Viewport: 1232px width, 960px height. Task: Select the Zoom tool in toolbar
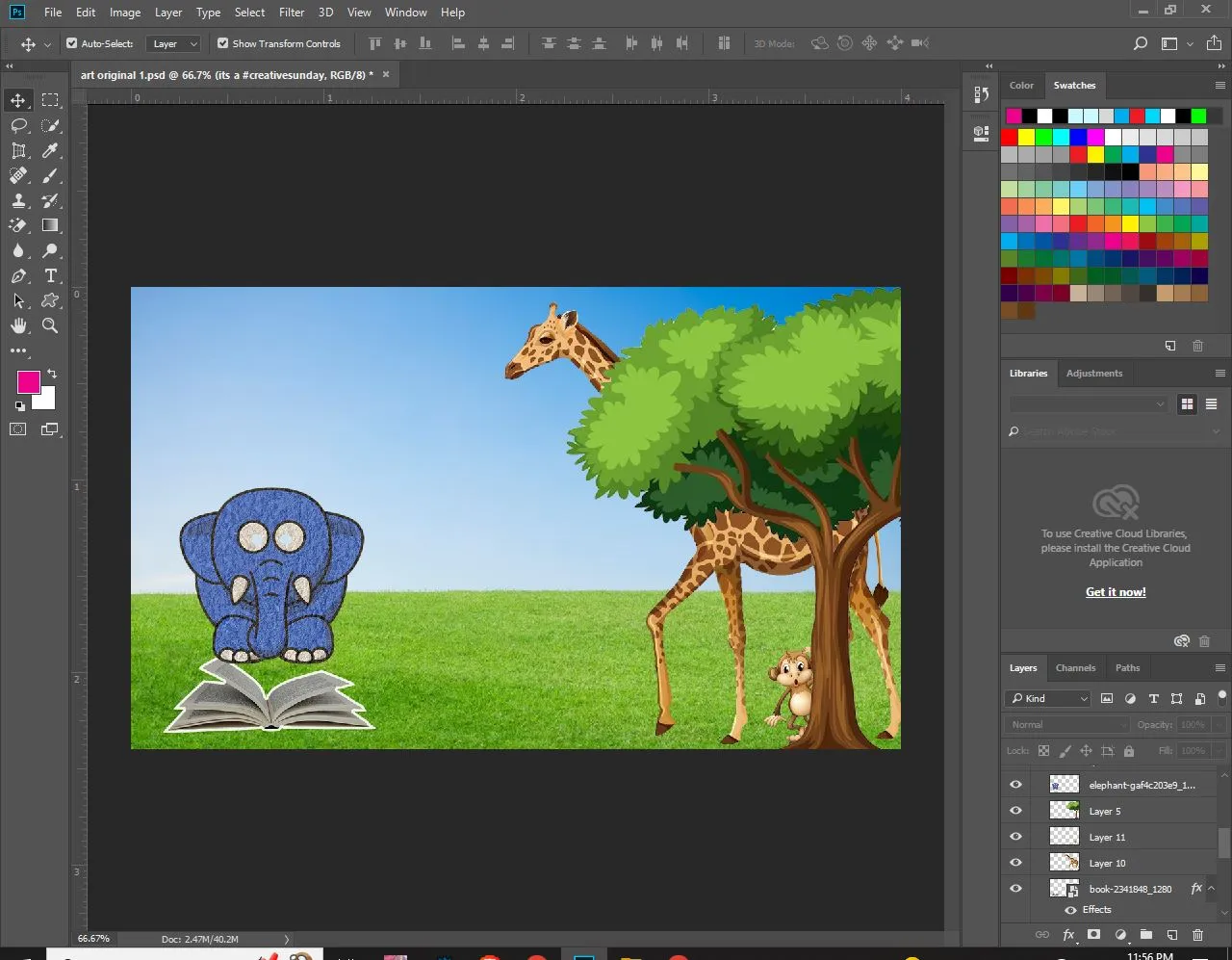click(50, 325)
